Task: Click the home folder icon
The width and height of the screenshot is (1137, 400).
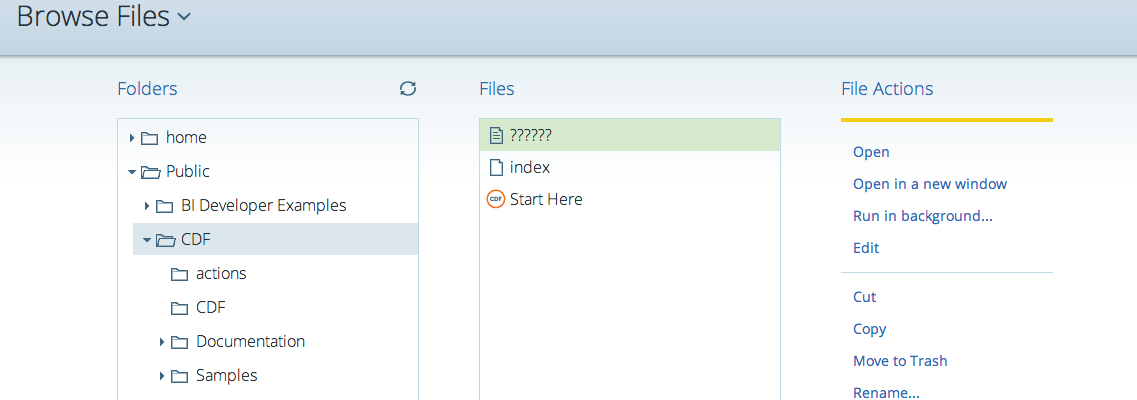Action: tap(149, 138)
